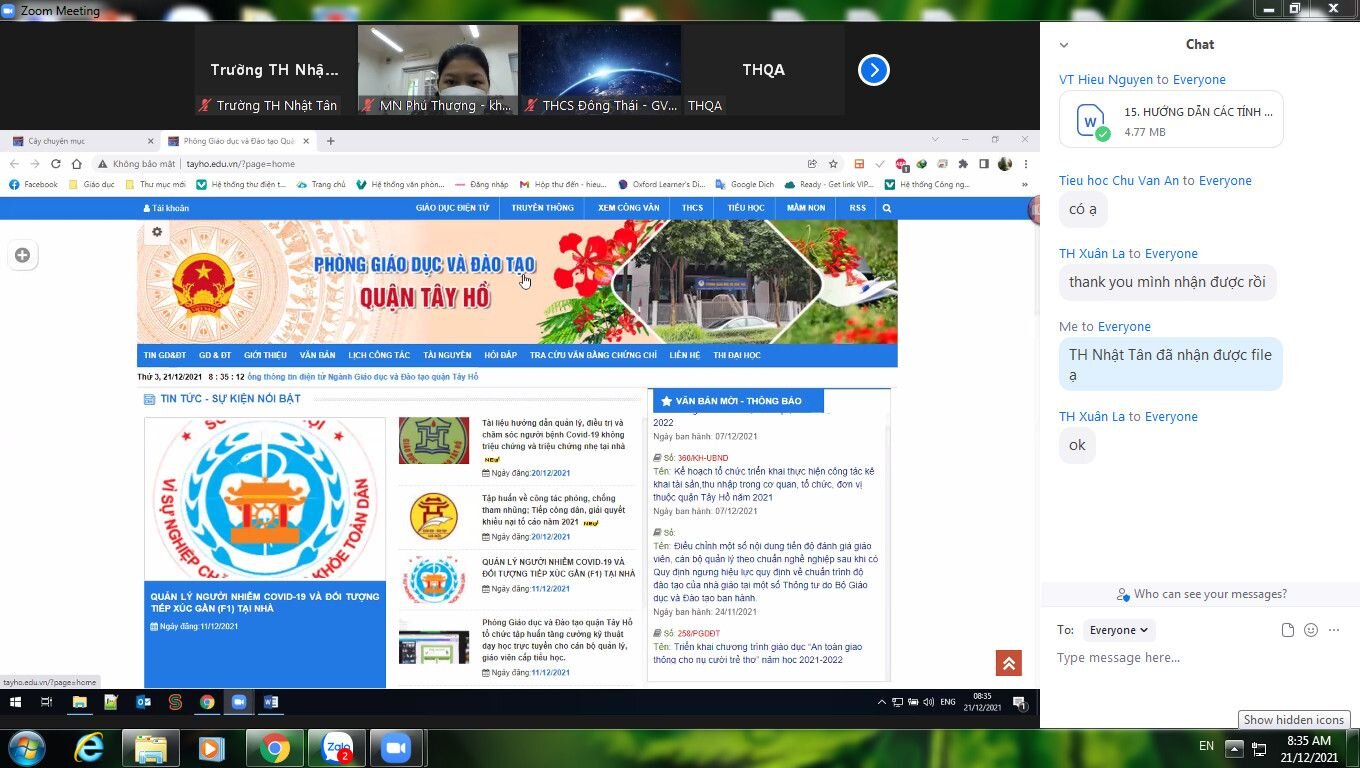
Task: Click the shared Word file from VT Hieu Nguyen
Action: 1170,119
